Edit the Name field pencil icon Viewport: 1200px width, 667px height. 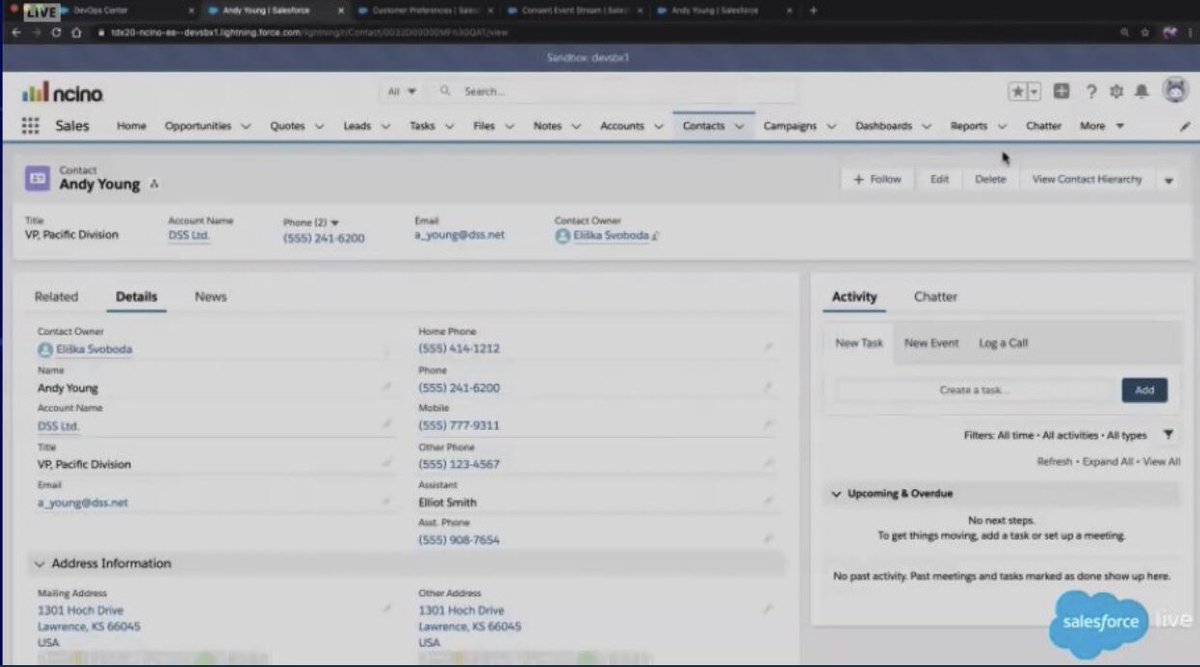(x=387, y=386)
